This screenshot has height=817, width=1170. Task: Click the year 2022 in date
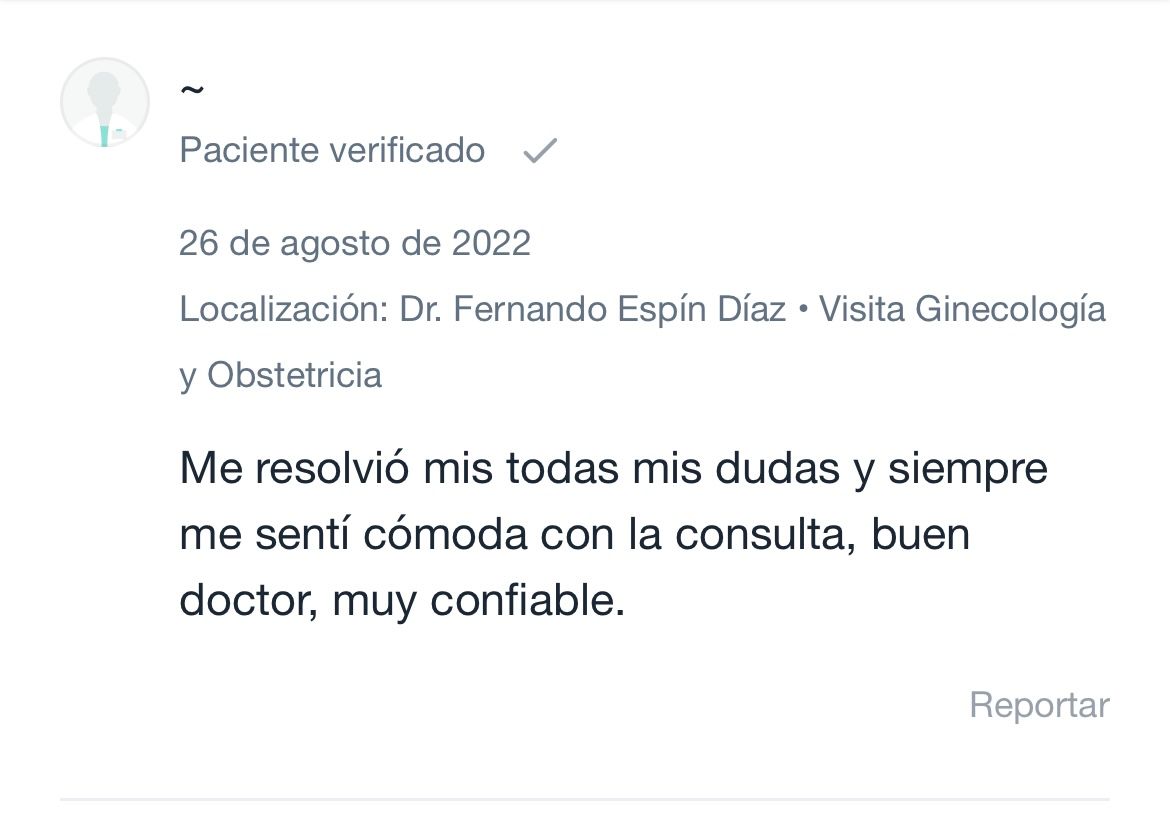pyautogui.click(x=491, y=243)
